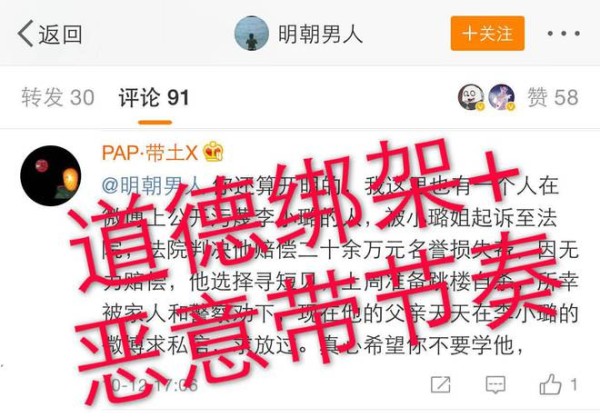This screenshot has height=417, width=600.
Task: Open the purple avatar among likers
Action: (502, 97)
